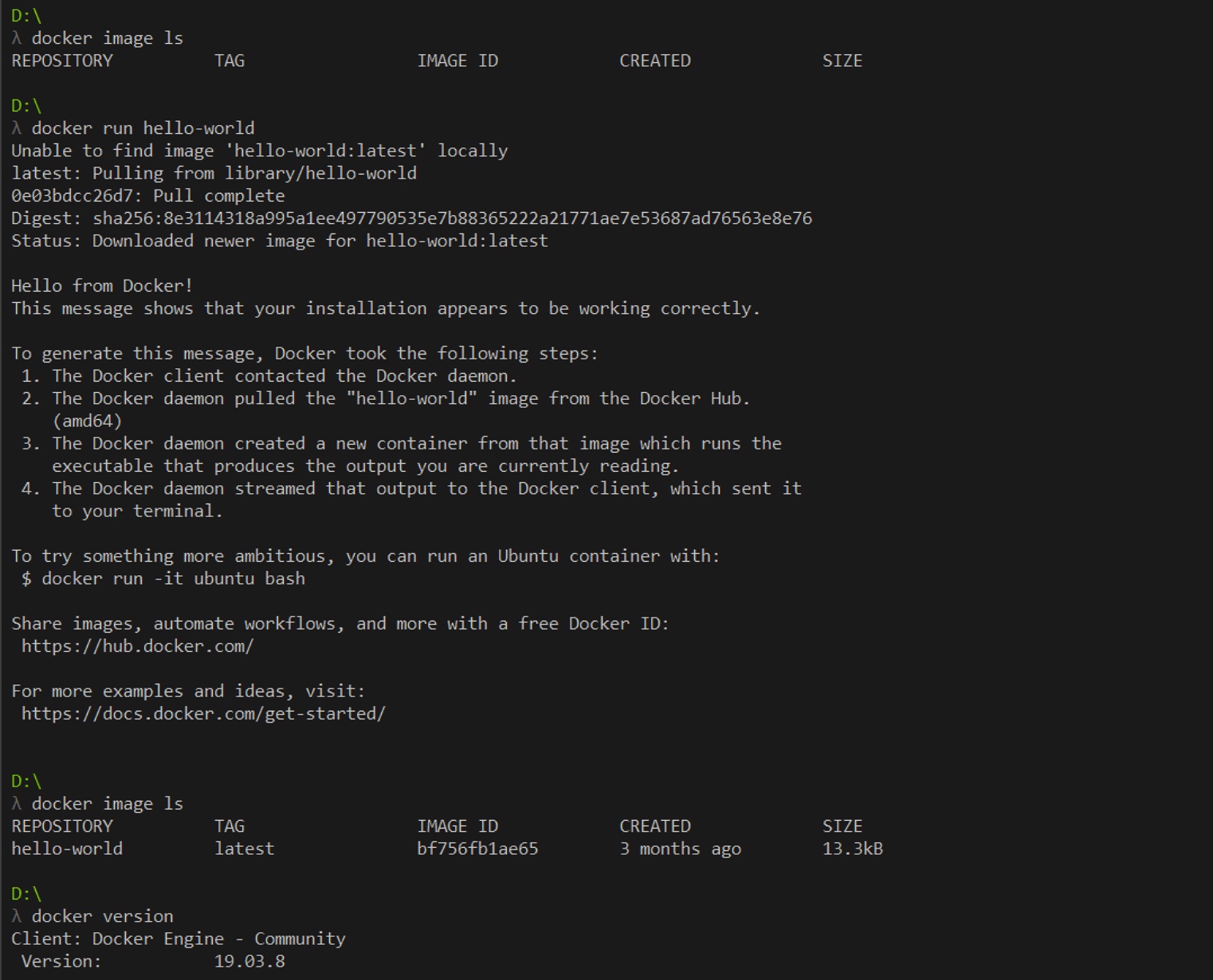Click step 4 'streamed that output' line
This screenshot has height=980, width=1213.
(411, 488)
